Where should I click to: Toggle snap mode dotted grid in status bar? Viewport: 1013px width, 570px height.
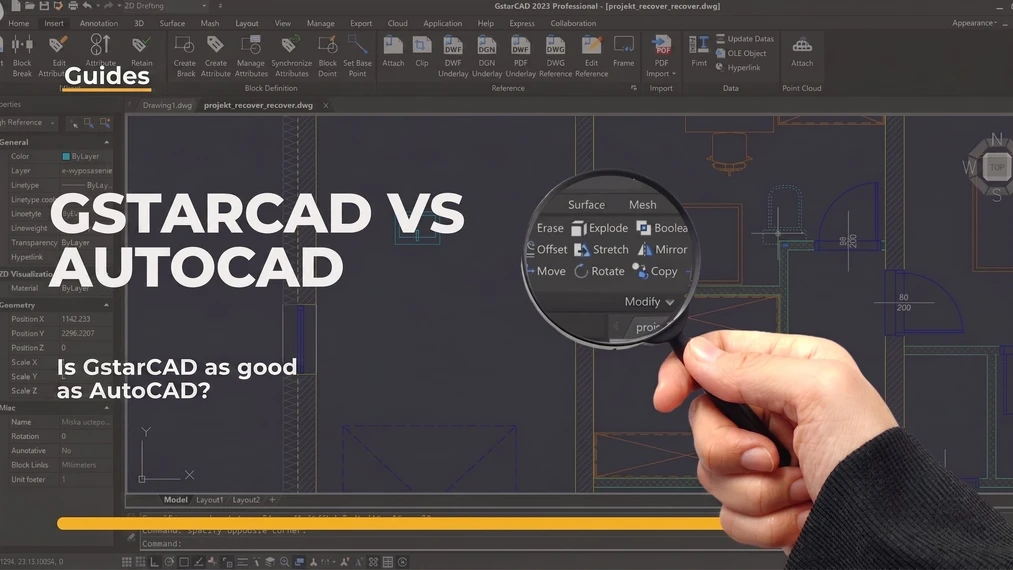(140, 562)
